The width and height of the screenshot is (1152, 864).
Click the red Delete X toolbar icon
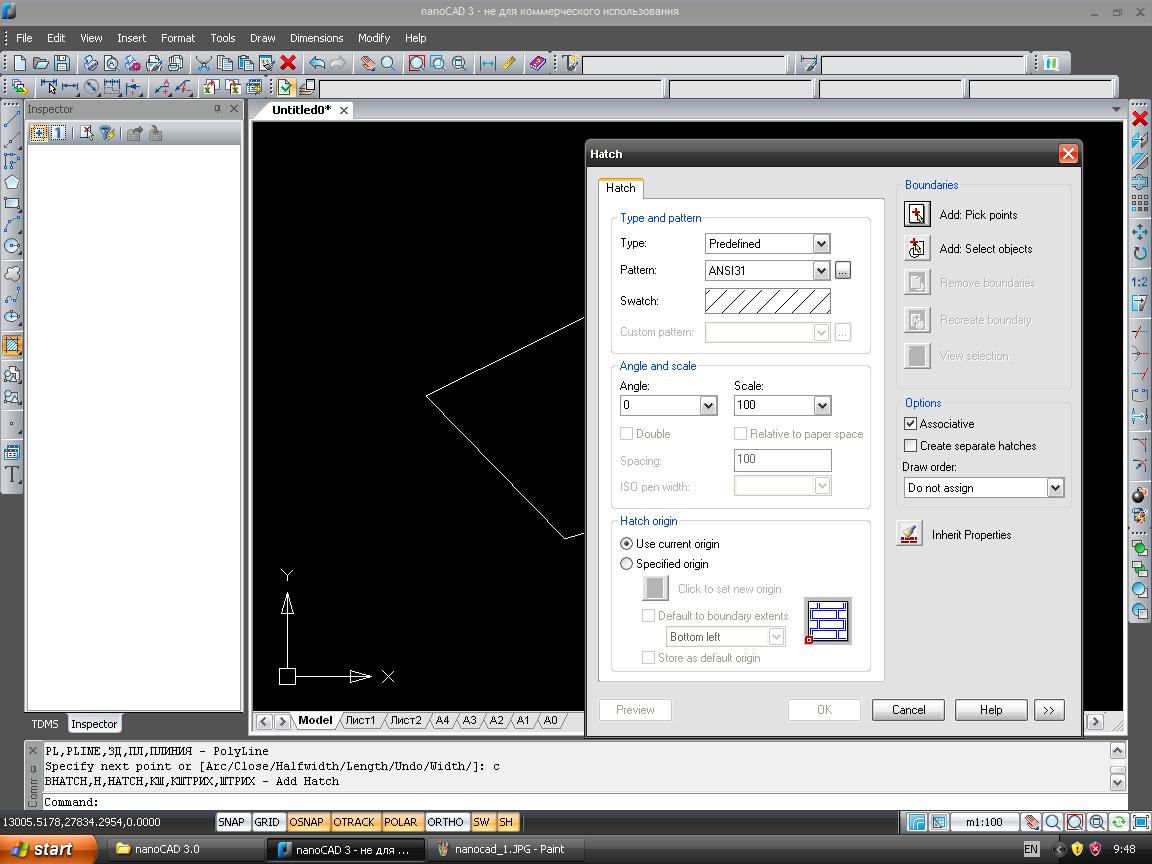pos(288,64)
